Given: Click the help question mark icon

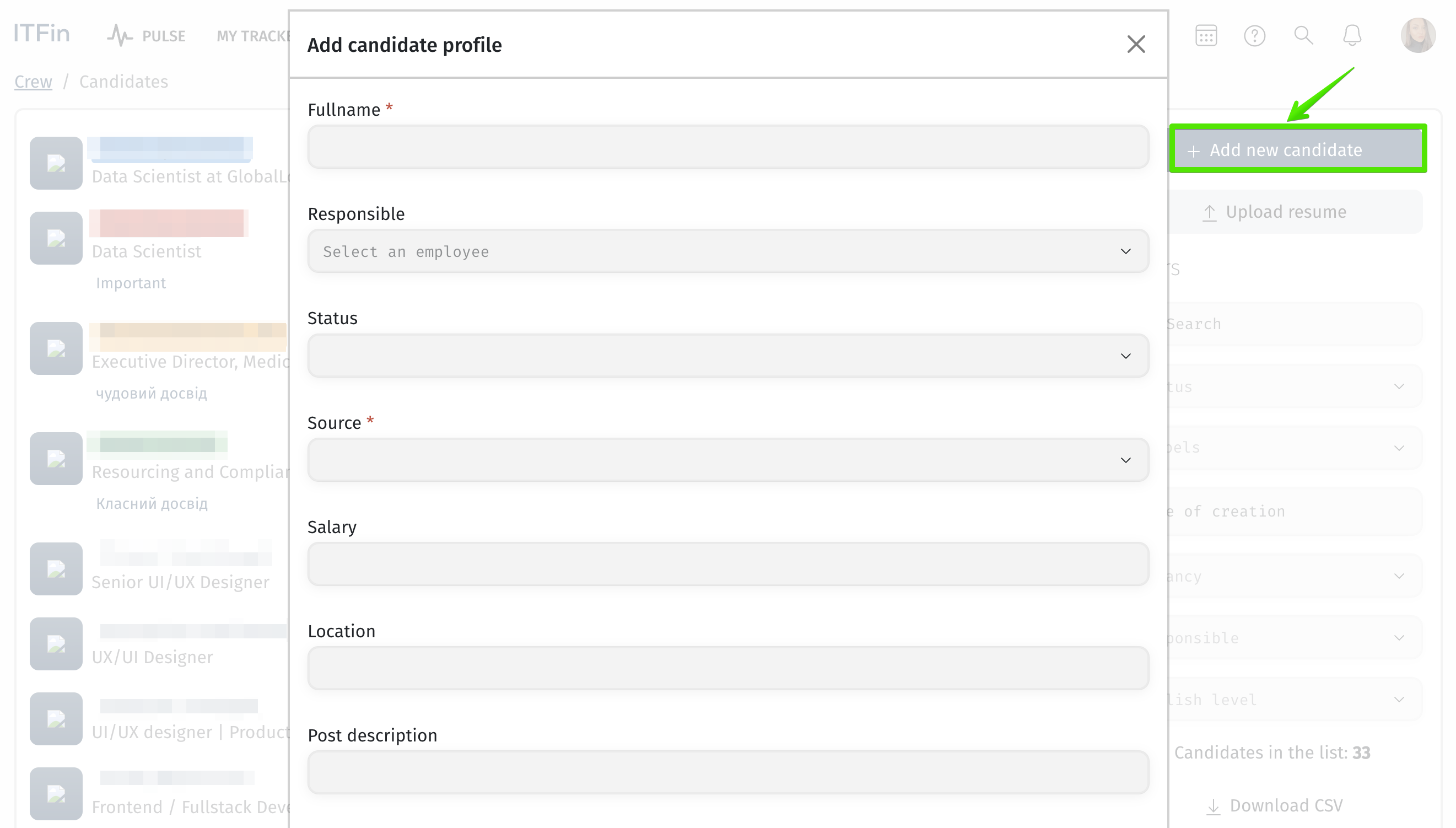Looking at the screenshot, I should click(1254, 36).
